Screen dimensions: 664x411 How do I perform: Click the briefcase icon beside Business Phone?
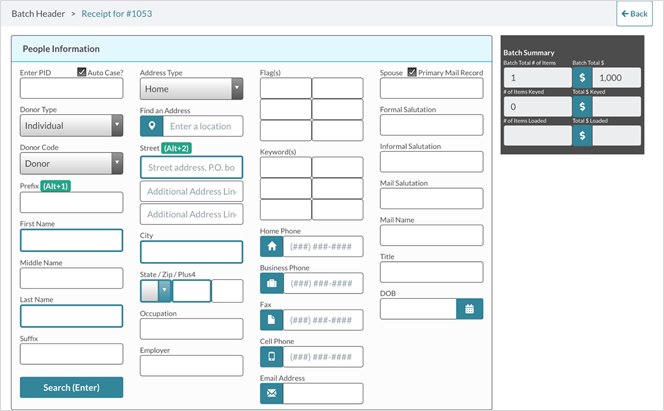point(272,283)
